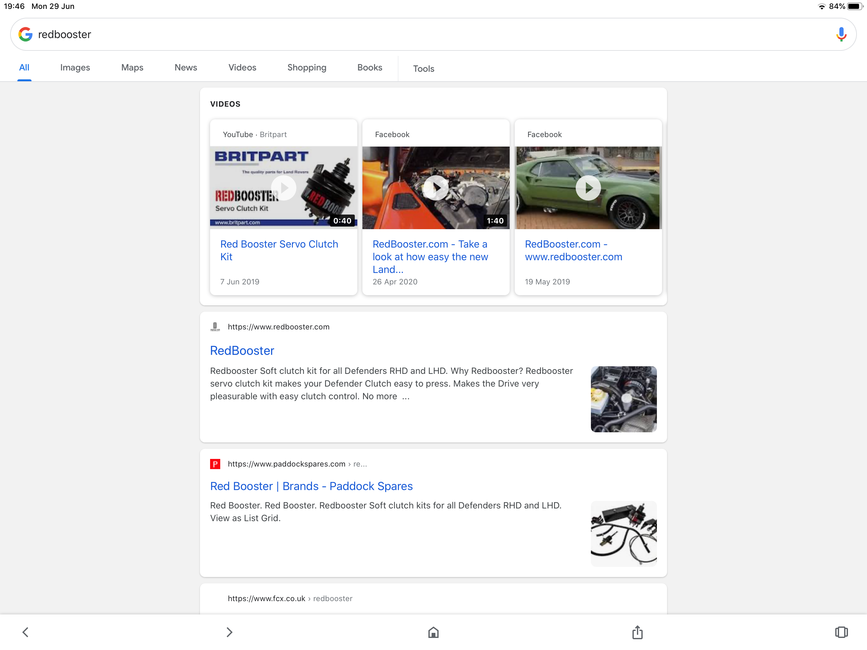Click the 1:40 video duration badge

click(x=495, y=221)
